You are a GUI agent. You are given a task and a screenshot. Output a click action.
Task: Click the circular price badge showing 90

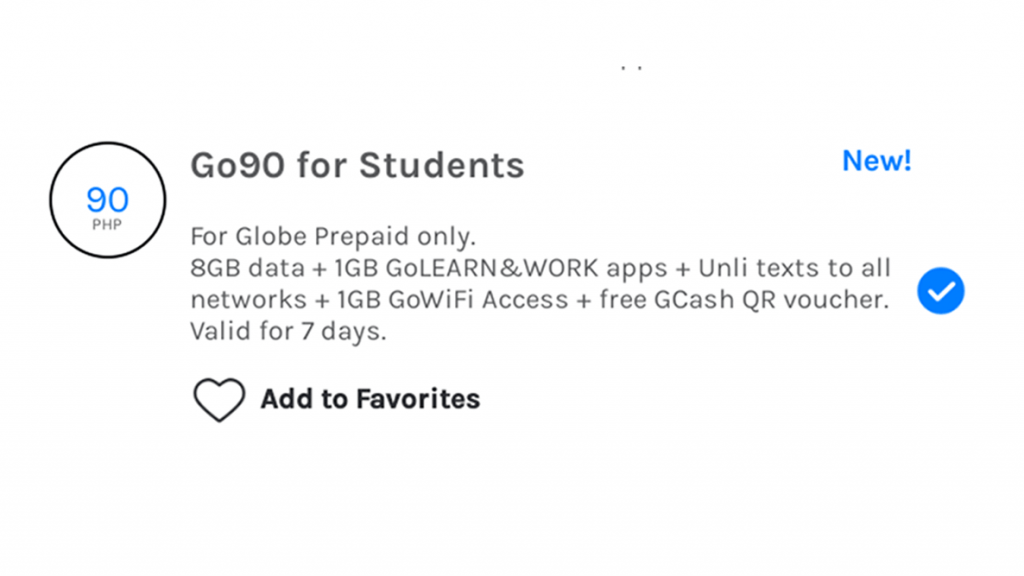click(x=106, y=200)
